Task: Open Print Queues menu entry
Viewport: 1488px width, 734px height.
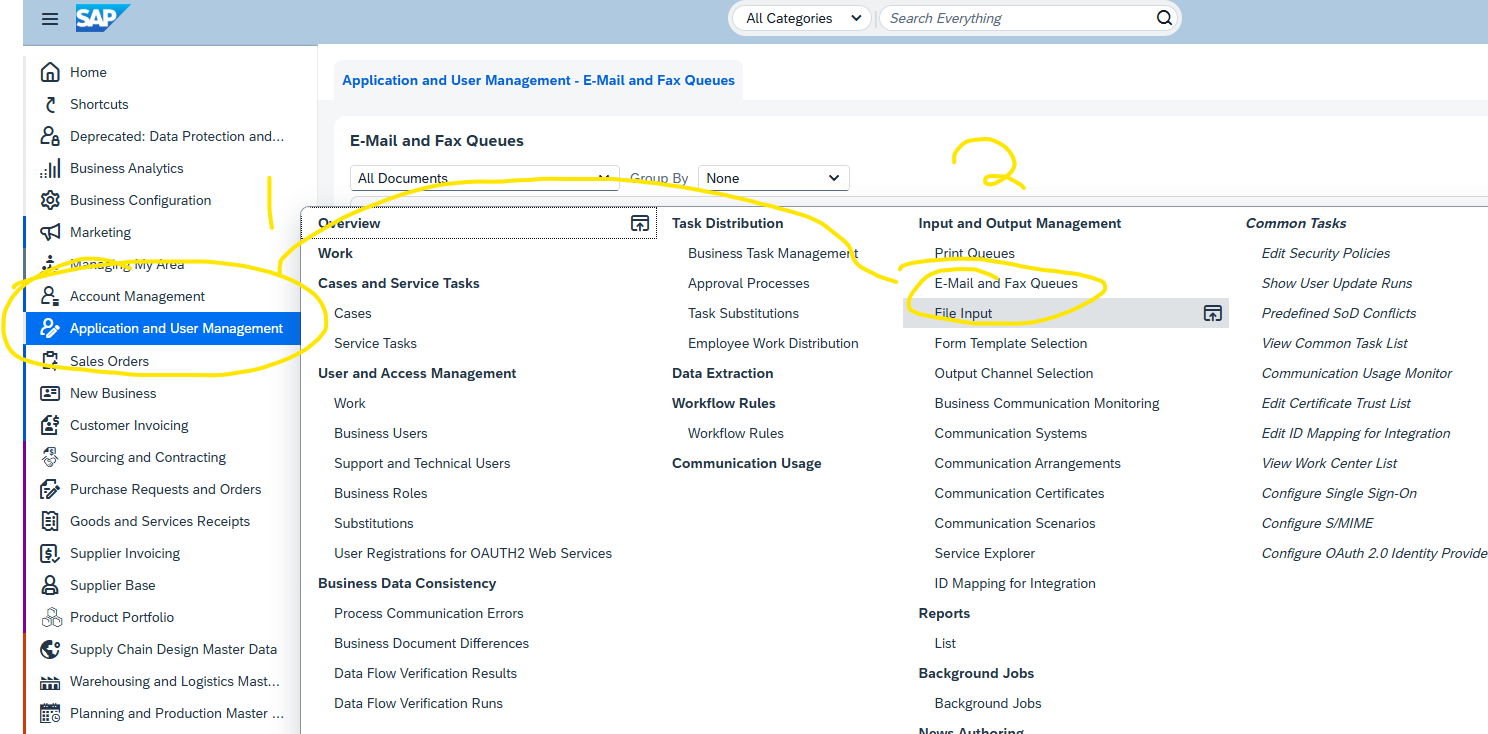Action: tap(974, 253)
